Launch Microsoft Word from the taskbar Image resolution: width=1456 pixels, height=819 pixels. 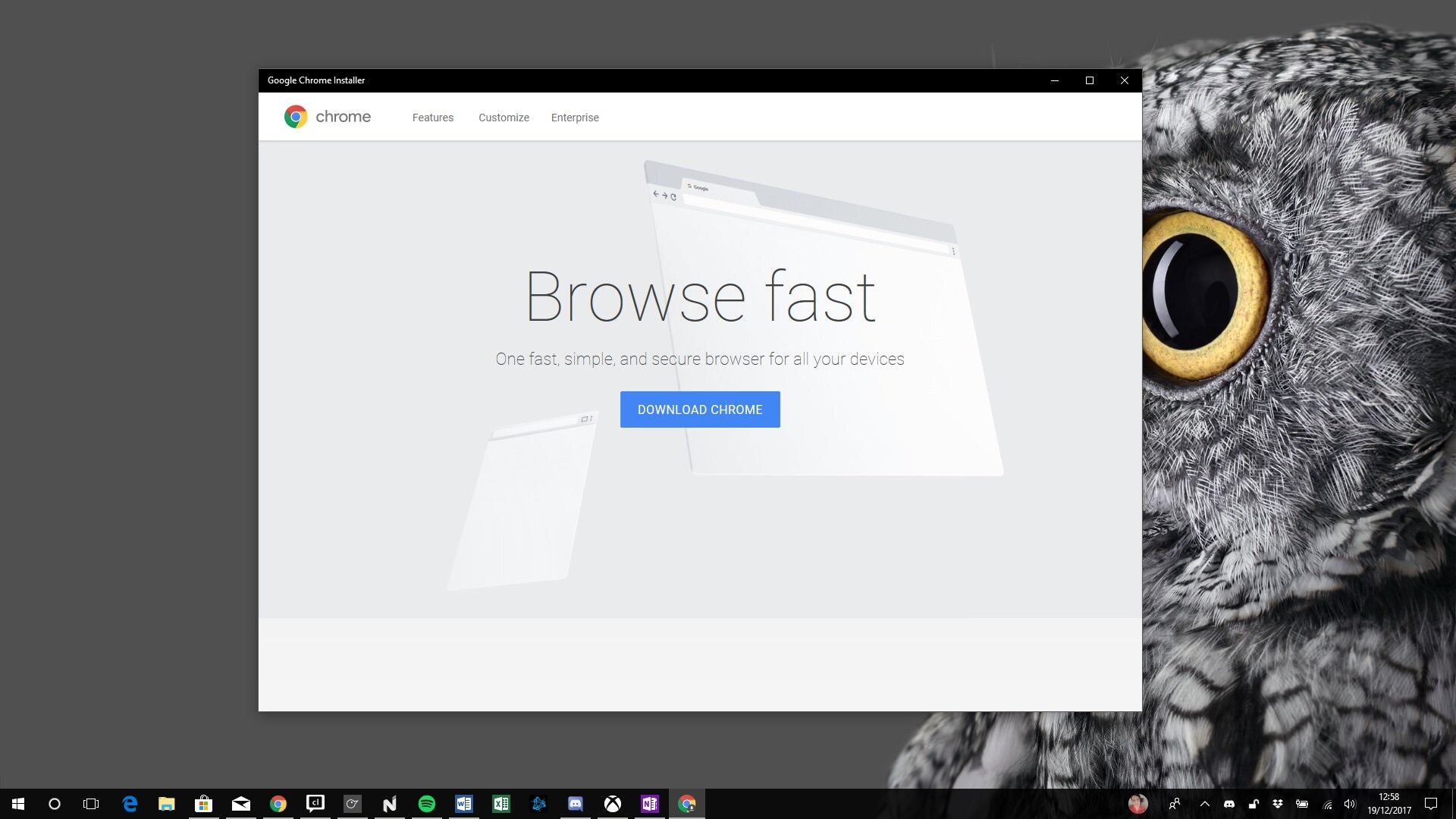(x=464, y=803)
